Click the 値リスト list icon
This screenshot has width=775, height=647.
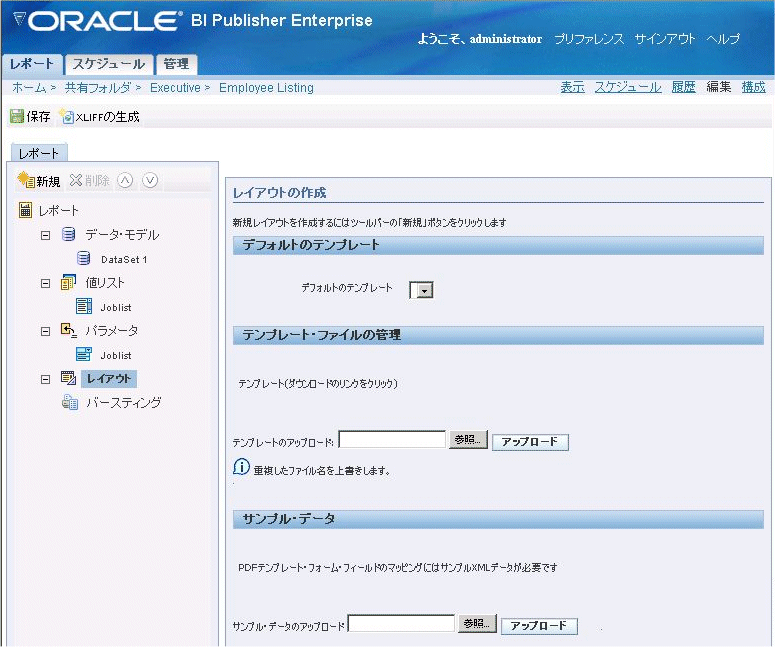click(x=68, y=282)
